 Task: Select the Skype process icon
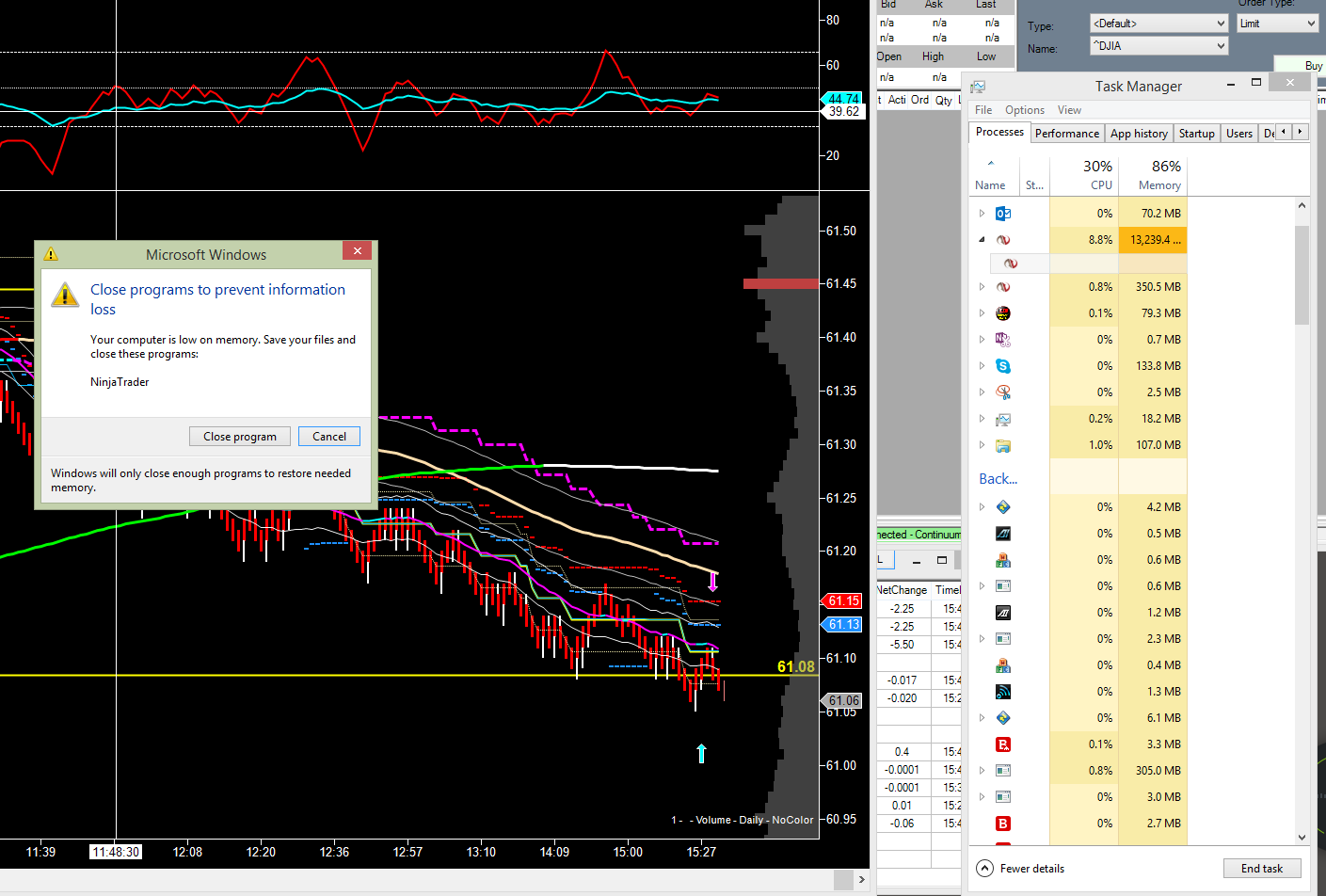[x=1003, y=366]
